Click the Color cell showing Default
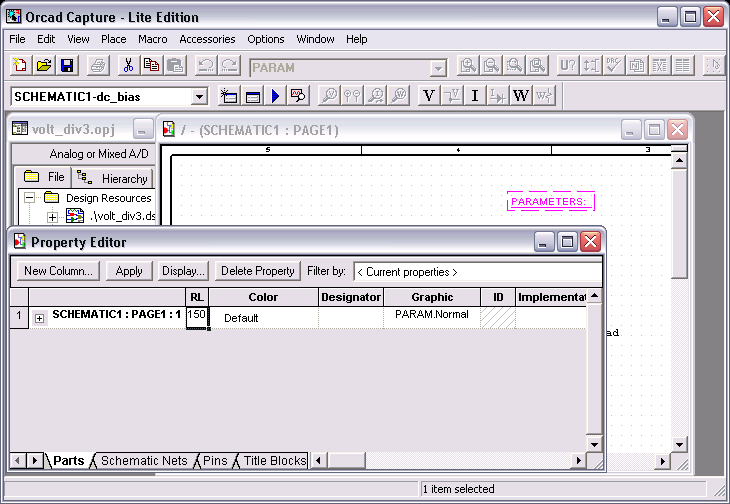Screen dimensions: 730x504 pos(264,317)
